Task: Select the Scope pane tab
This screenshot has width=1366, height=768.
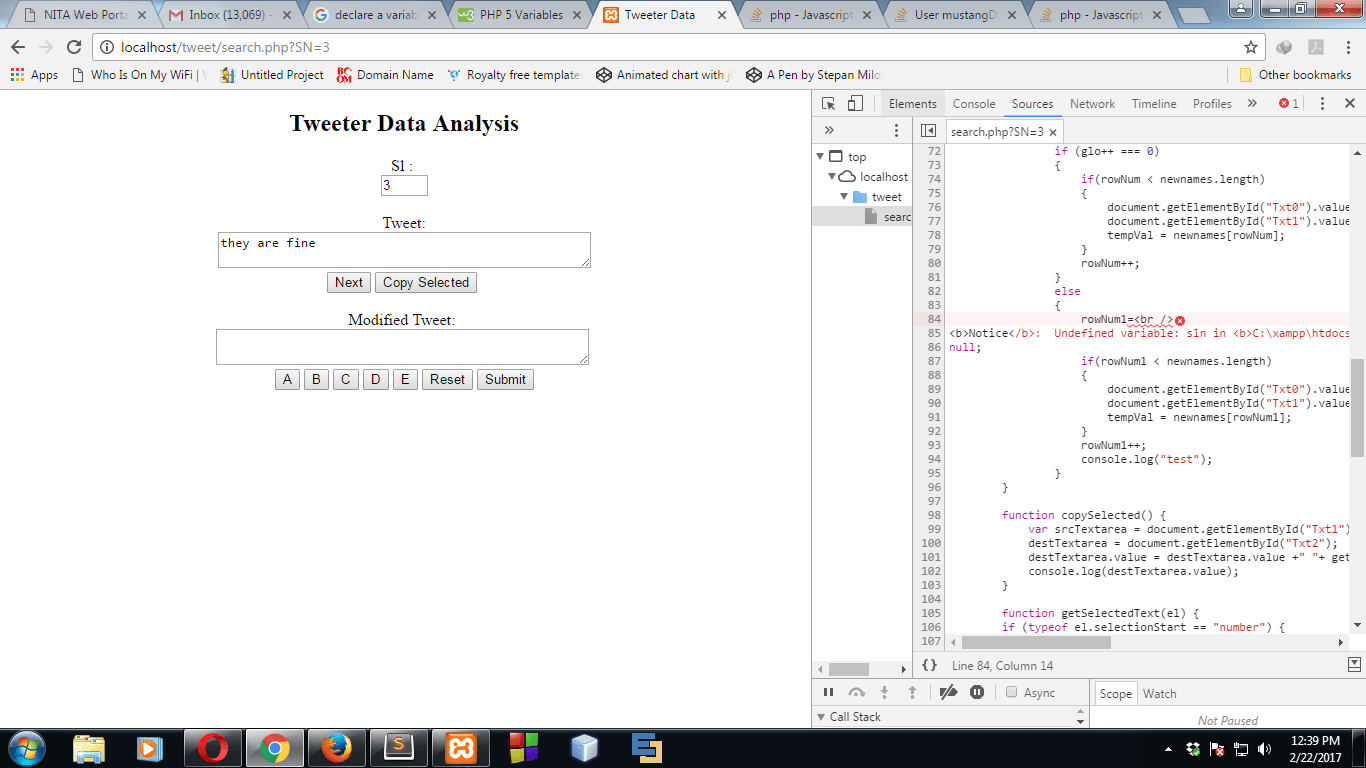Action: click(1115, 693)
